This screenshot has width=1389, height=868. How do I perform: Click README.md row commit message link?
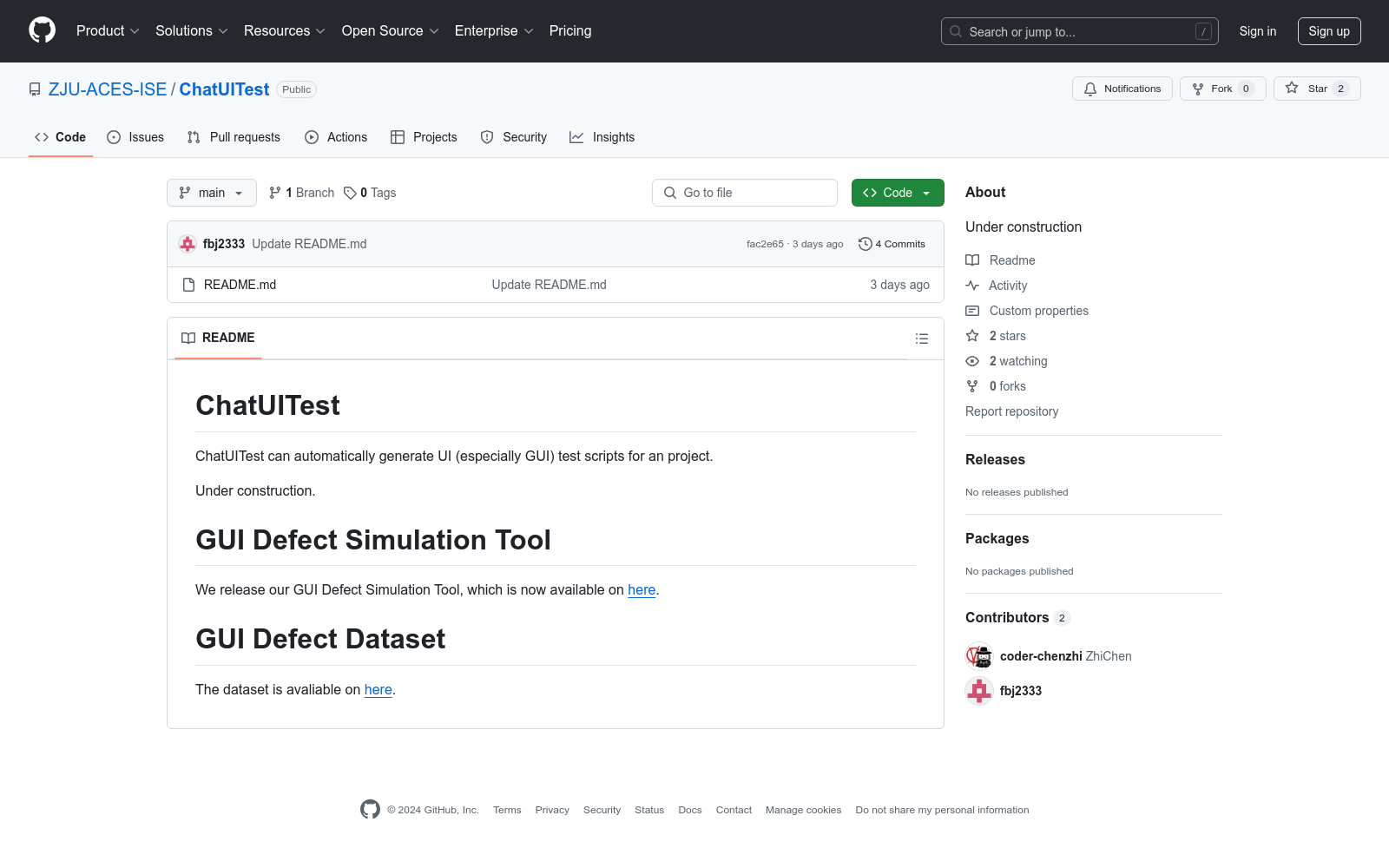549,285
